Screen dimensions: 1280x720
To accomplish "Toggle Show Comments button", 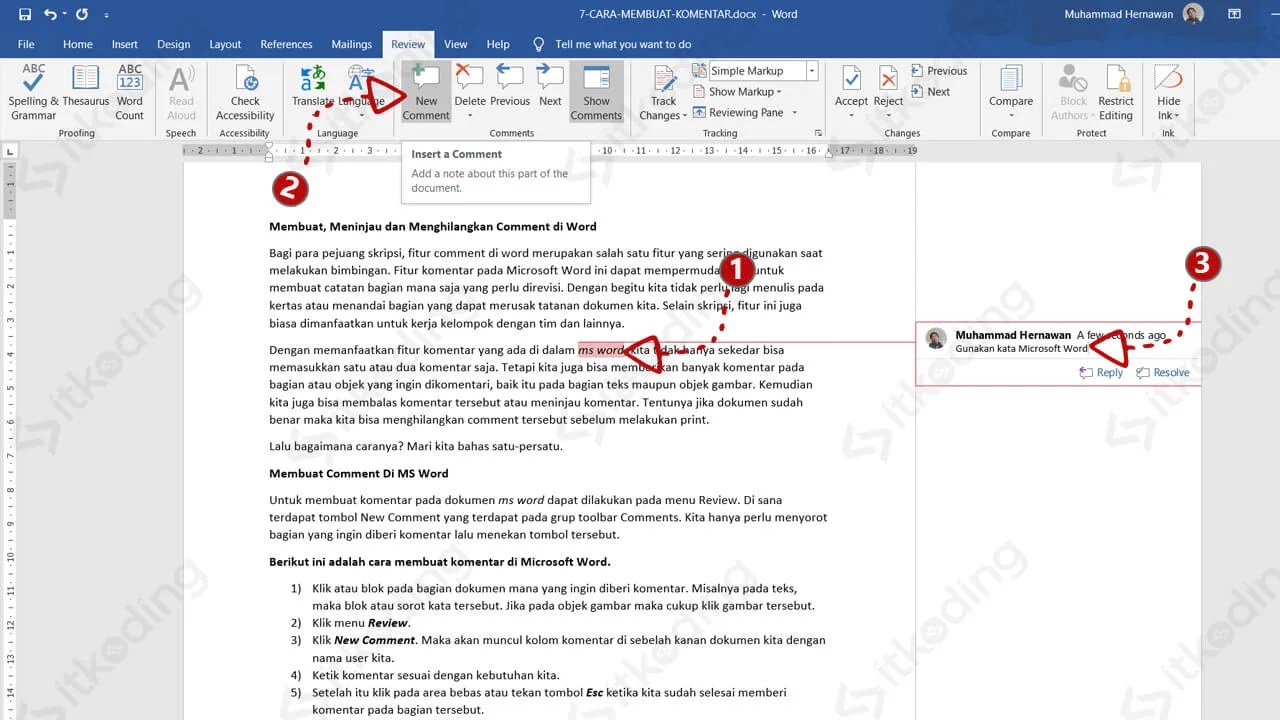I will [596, 92].
